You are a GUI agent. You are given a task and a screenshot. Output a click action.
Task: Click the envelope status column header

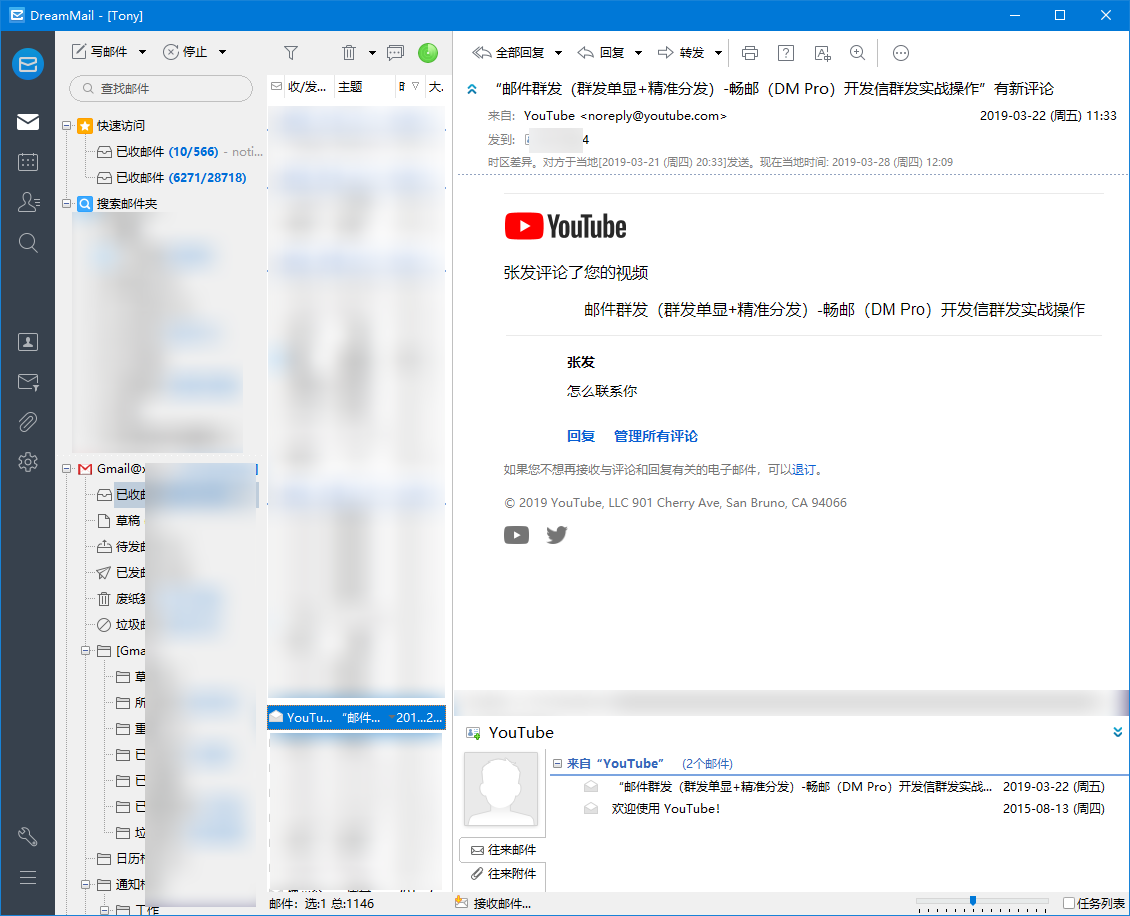(276, 86)
